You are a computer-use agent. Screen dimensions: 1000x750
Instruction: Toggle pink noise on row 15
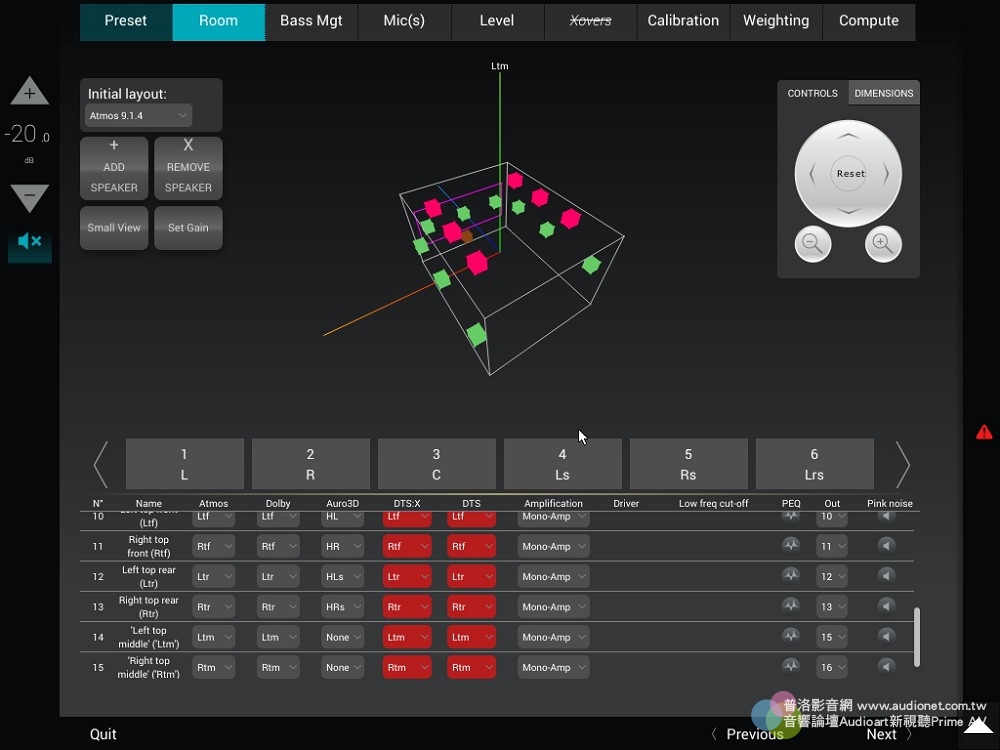(x=886, y=667)
